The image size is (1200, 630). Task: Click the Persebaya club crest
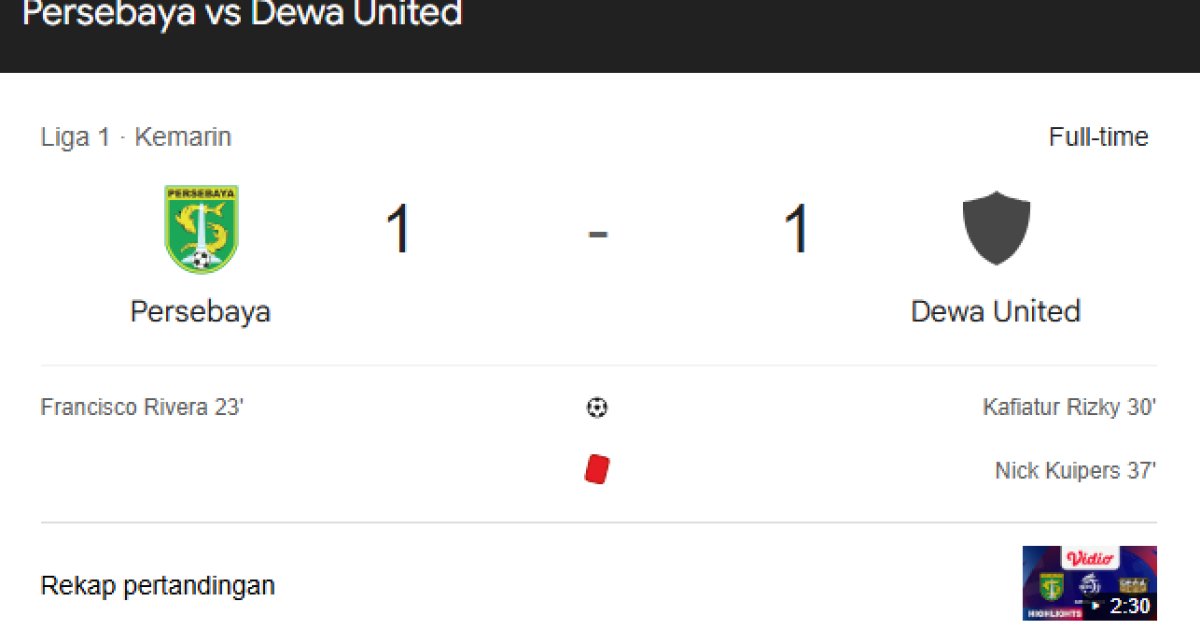[x=201, y=229]
